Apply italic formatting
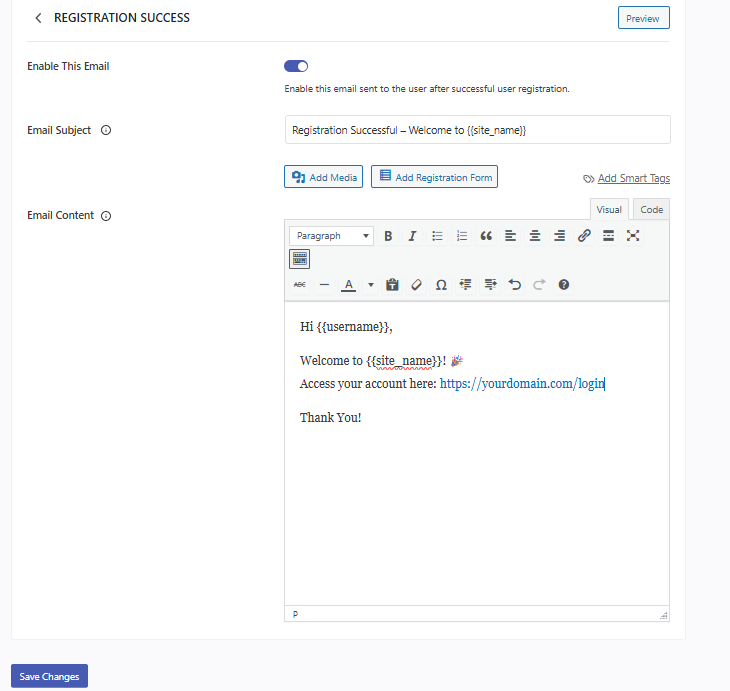 pyautogui.click(x=412, y=236)
